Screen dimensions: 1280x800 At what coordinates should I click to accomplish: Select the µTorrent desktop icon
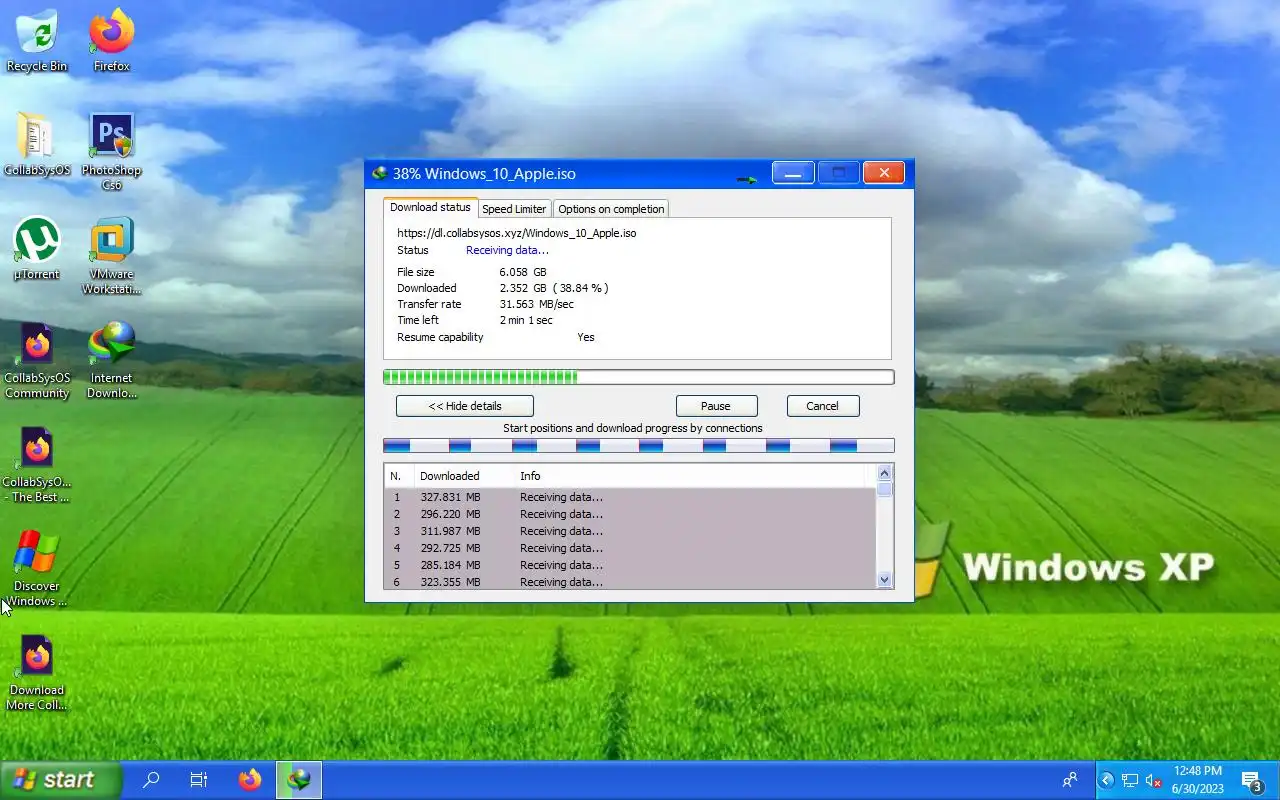point(37,249)
